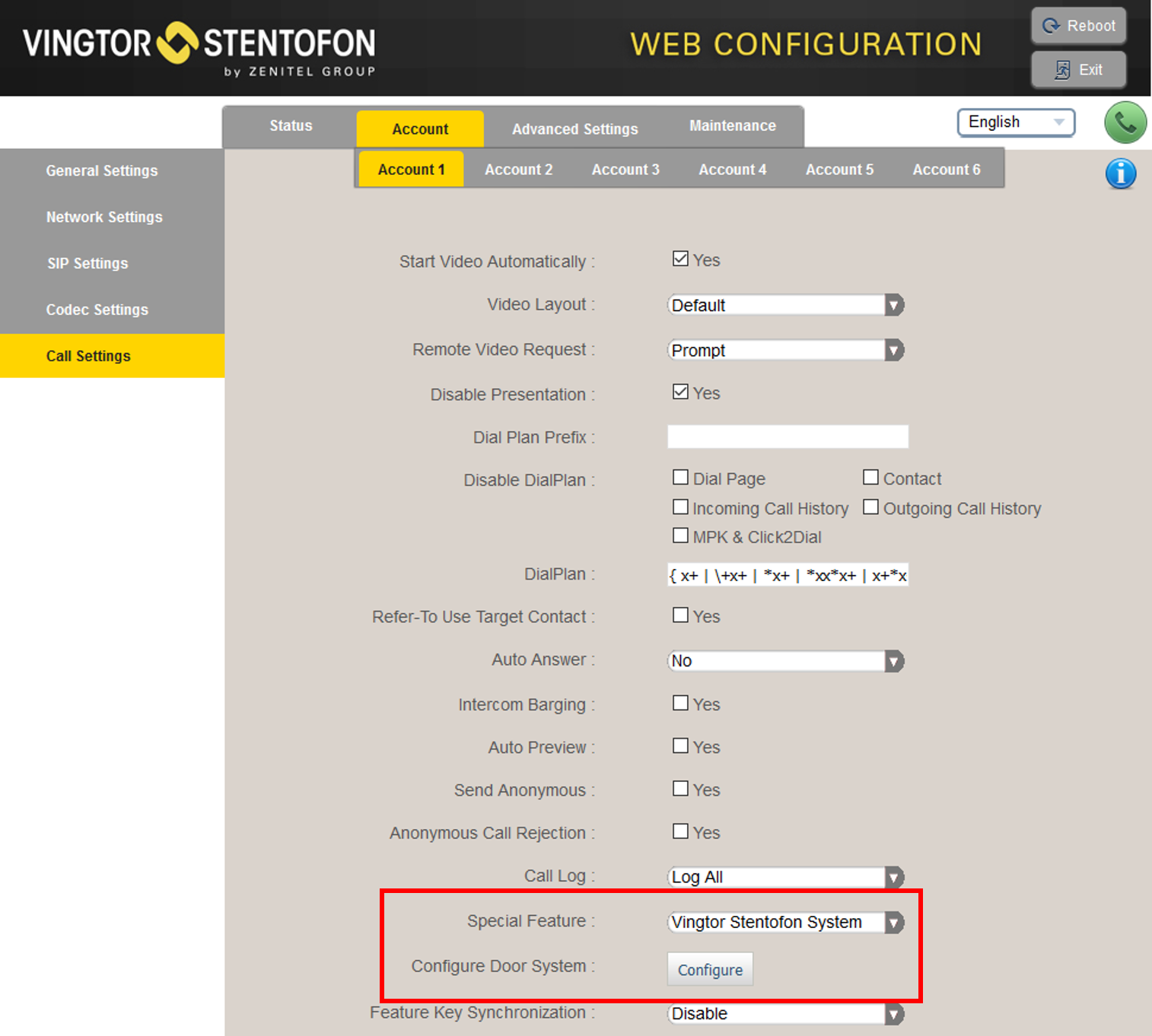The image size is (1152, 1036).
Task: Open the blue information icon
Action: (x=1120, y=173)
